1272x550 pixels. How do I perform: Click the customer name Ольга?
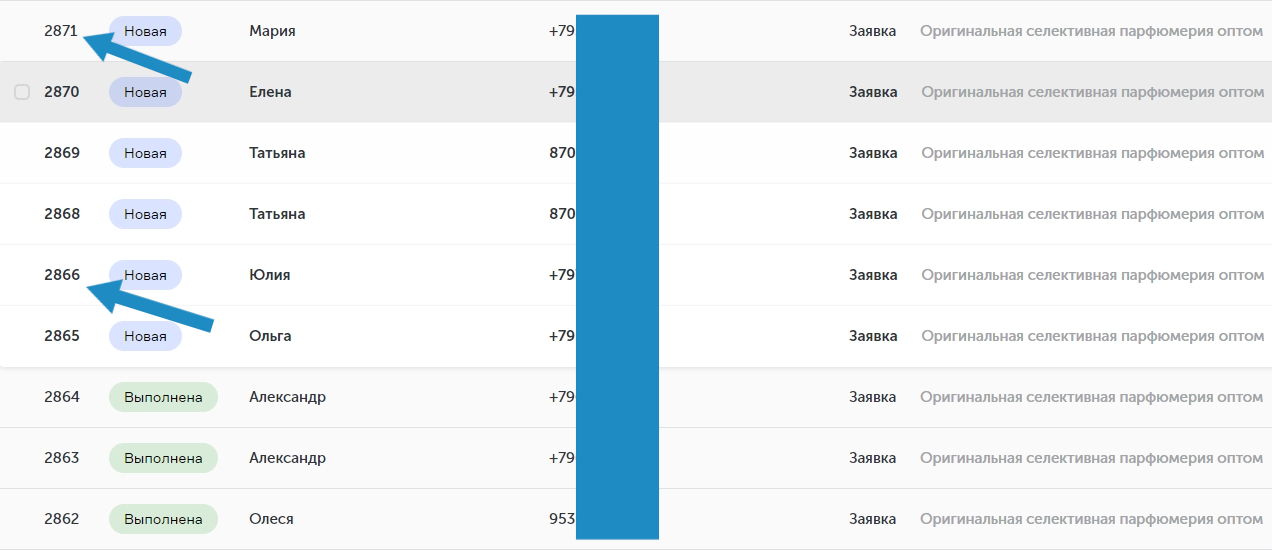[x=270, y=336]
